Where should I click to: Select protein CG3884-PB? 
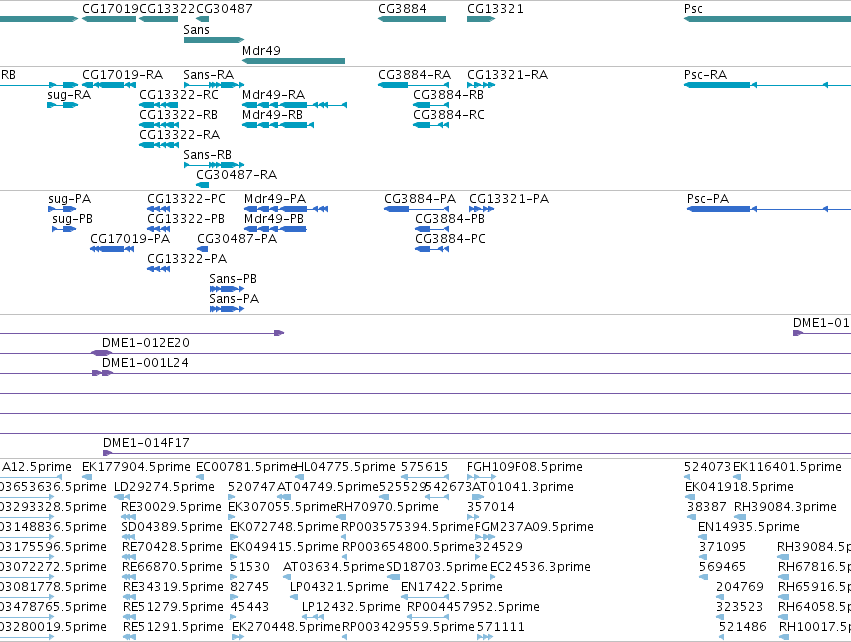(450, 219)
